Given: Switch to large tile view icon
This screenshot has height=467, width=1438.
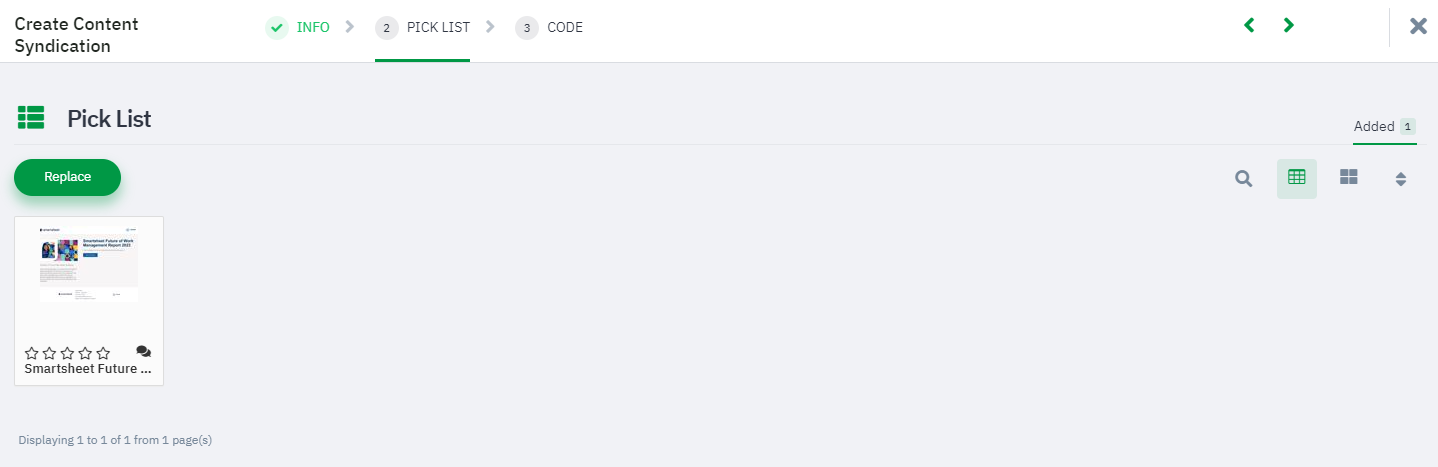Looking at the screenshot, I should (1349, 178).
